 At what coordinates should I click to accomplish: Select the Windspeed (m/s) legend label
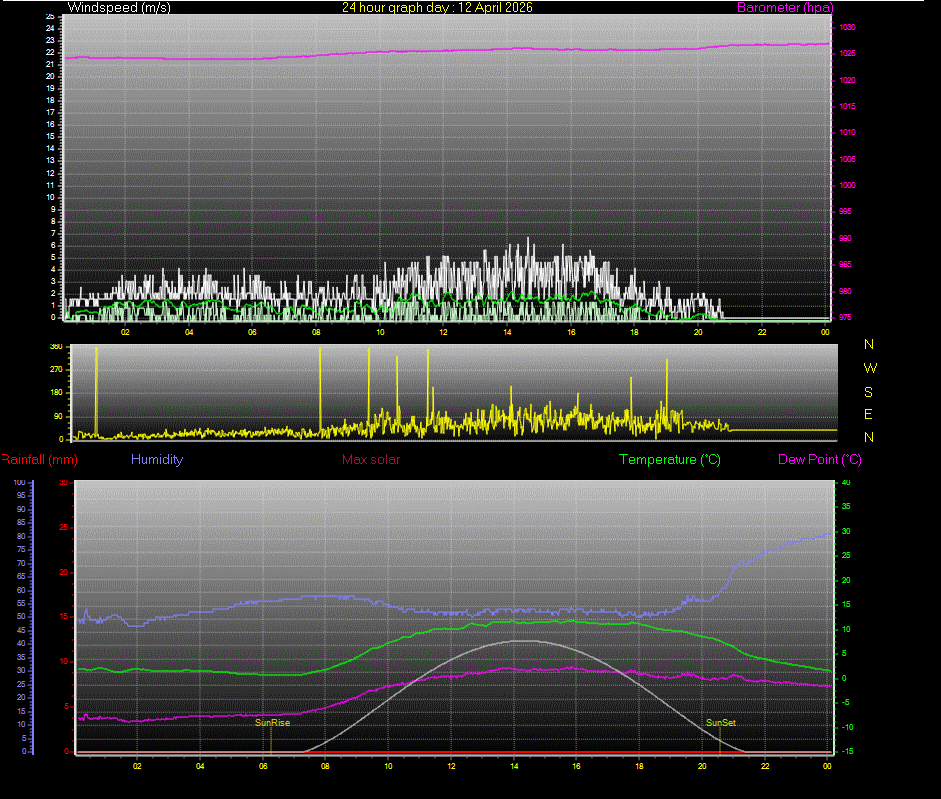(119, 7)
